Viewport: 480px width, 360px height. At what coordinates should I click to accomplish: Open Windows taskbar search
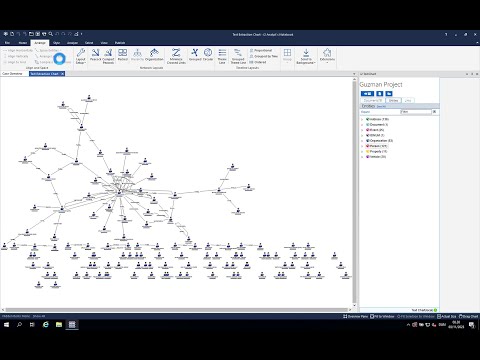click(19, 325)
